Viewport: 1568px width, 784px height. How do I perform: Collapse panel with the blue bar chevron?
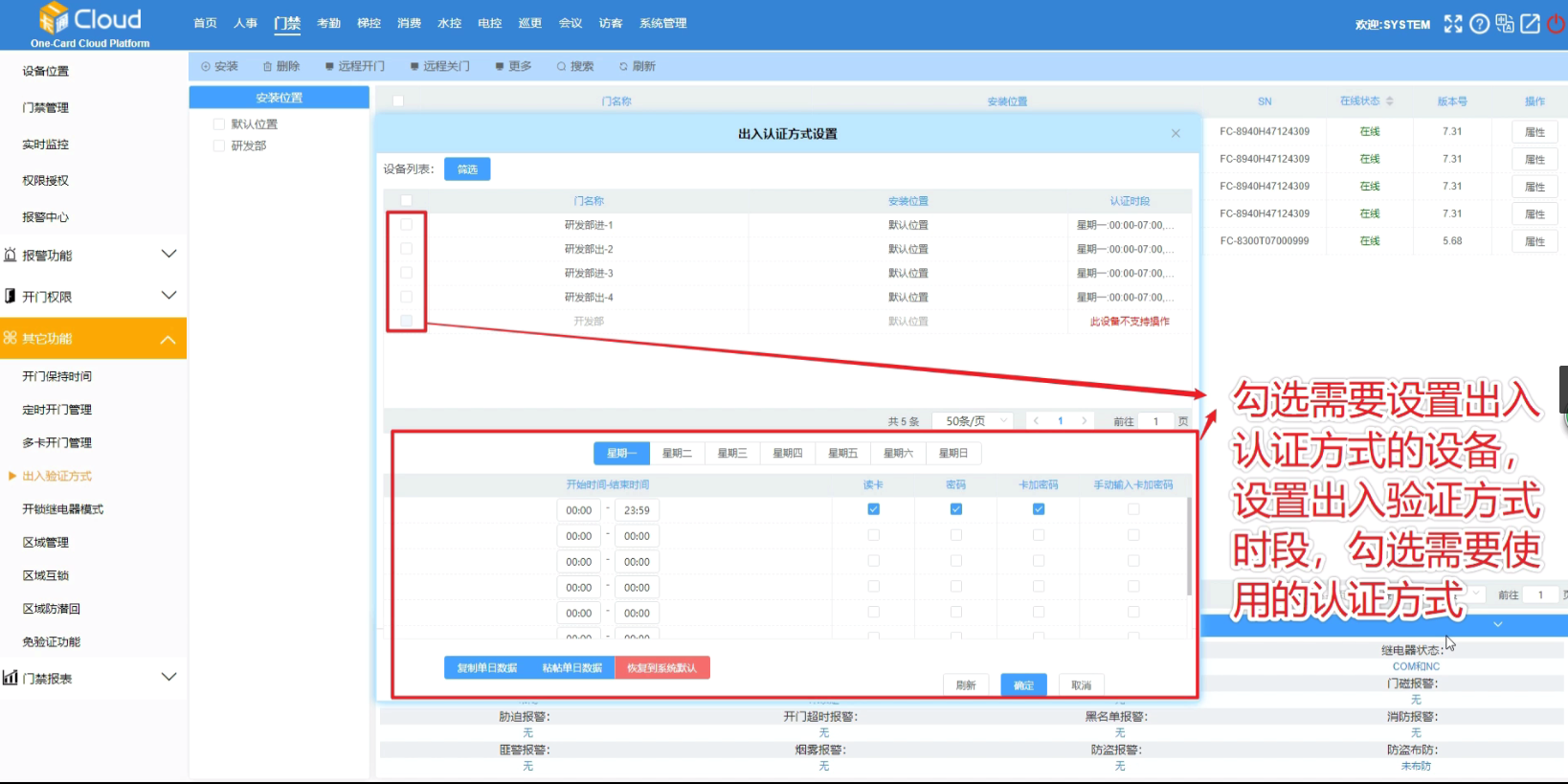[x=1498, y=624]
